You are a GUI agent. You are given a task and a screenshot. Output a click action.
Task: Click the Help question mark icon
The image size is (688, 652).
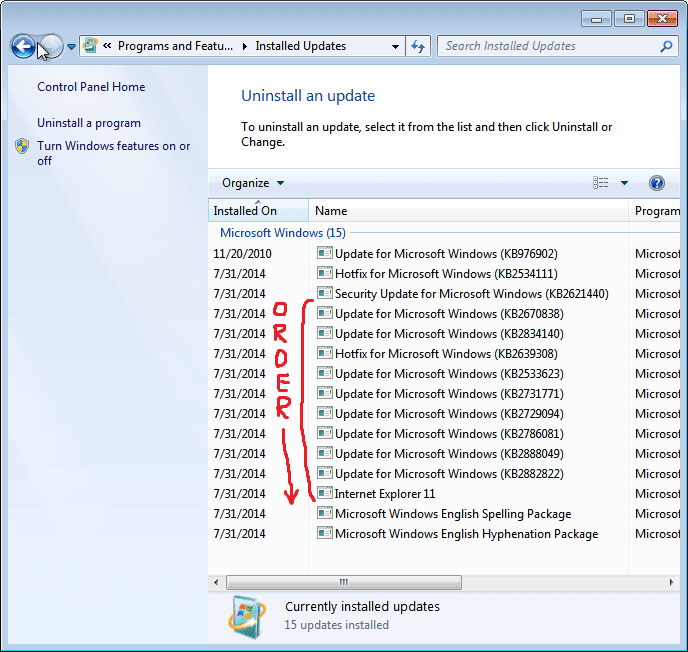(656, 183)
